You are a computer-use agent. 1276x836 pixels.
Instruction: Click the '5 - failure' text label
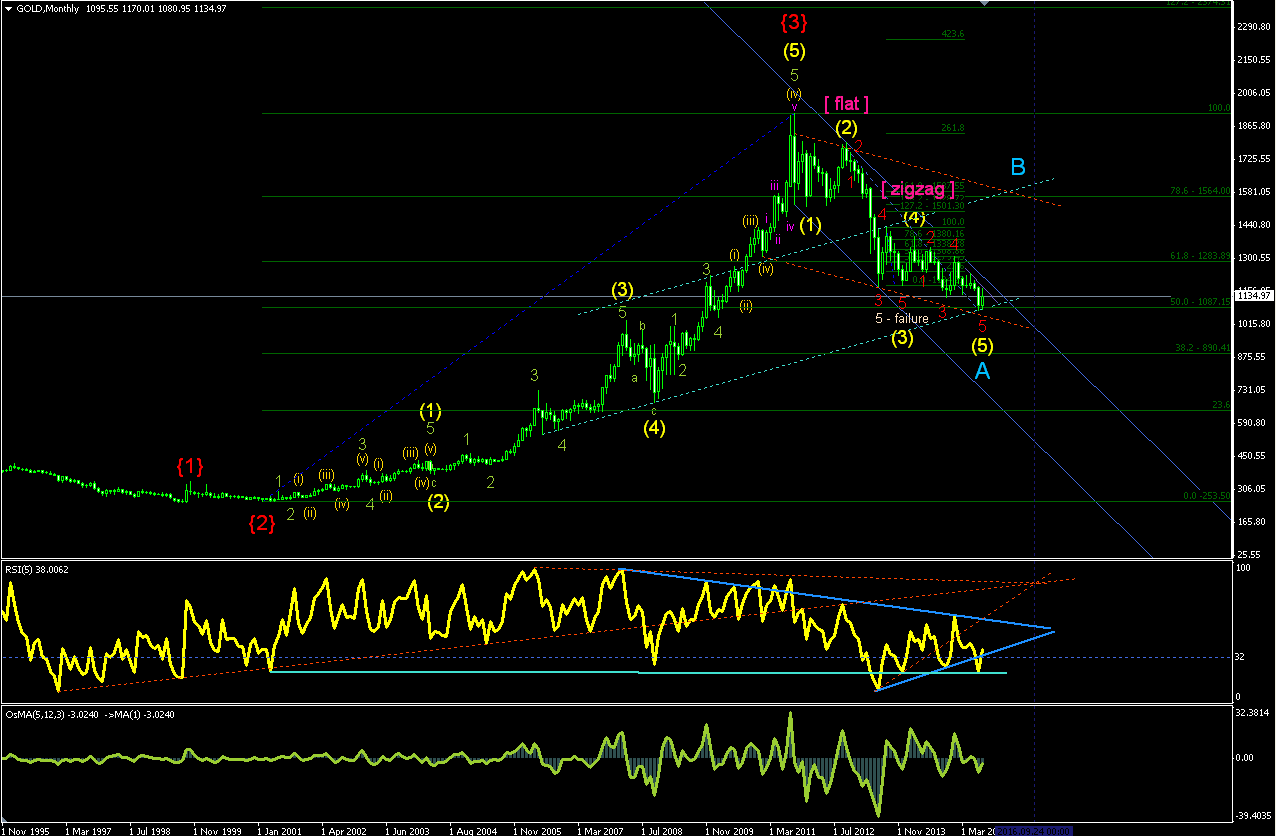click(902, 318)
